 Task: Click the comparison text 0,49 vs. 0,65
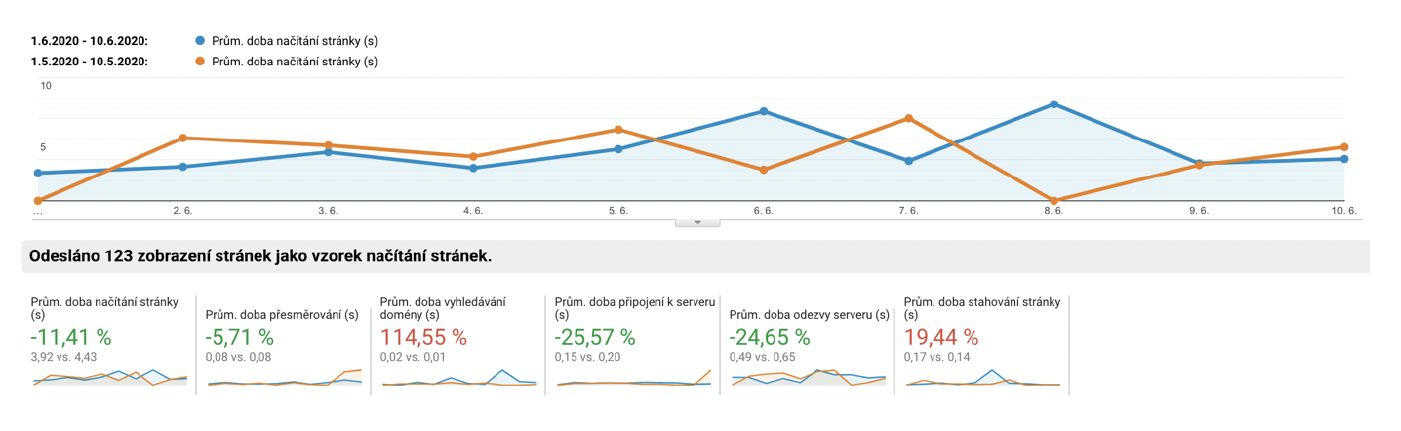[x=762, y=356]
